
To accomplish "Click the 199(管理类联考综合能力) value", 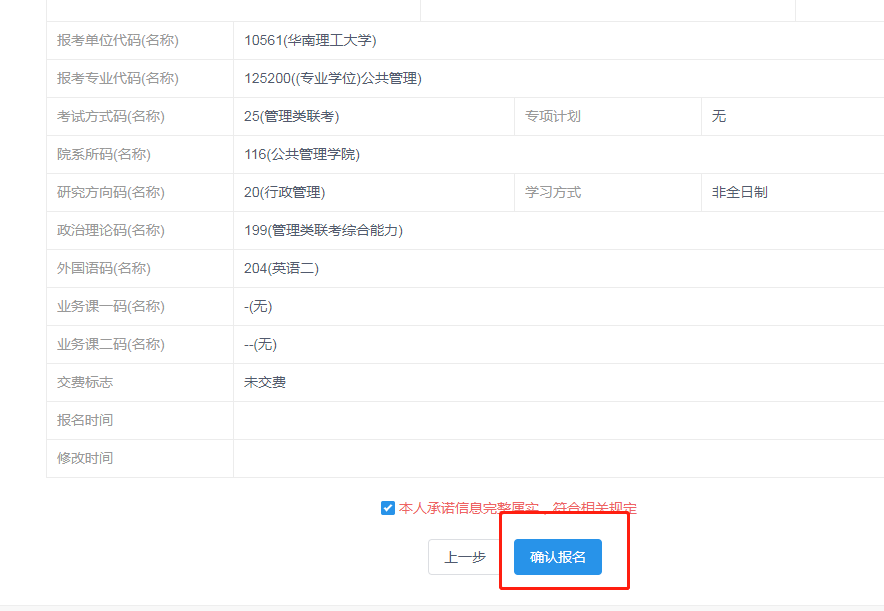I will click(323, 231).
